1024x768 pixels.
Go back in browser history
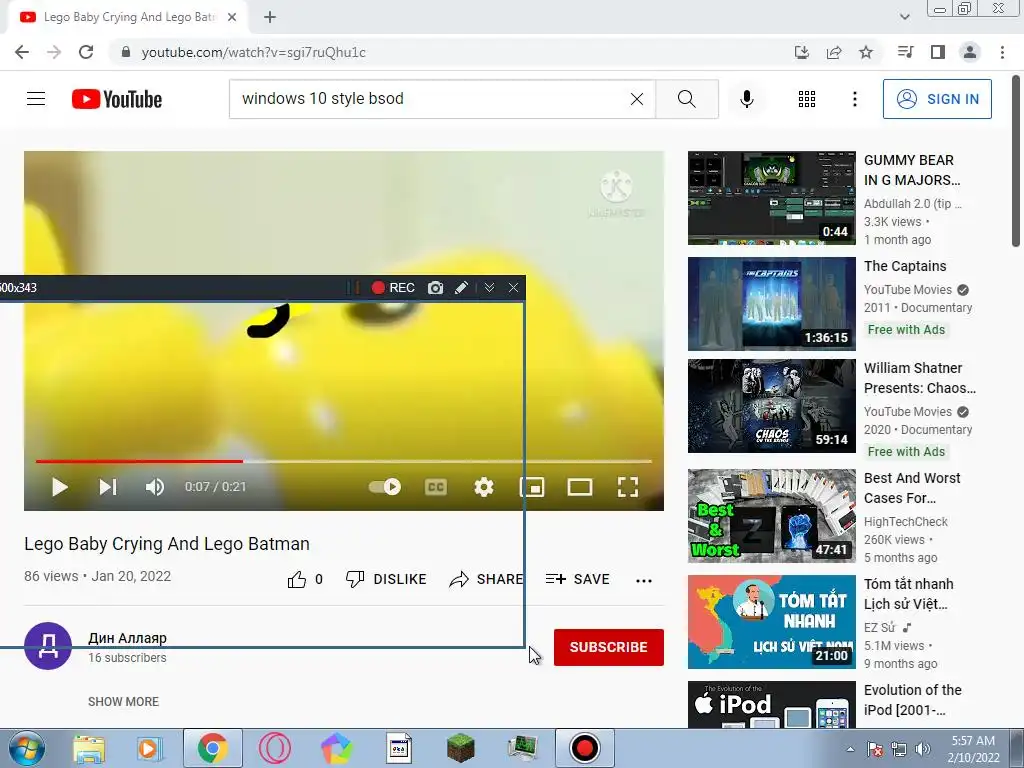22,52
